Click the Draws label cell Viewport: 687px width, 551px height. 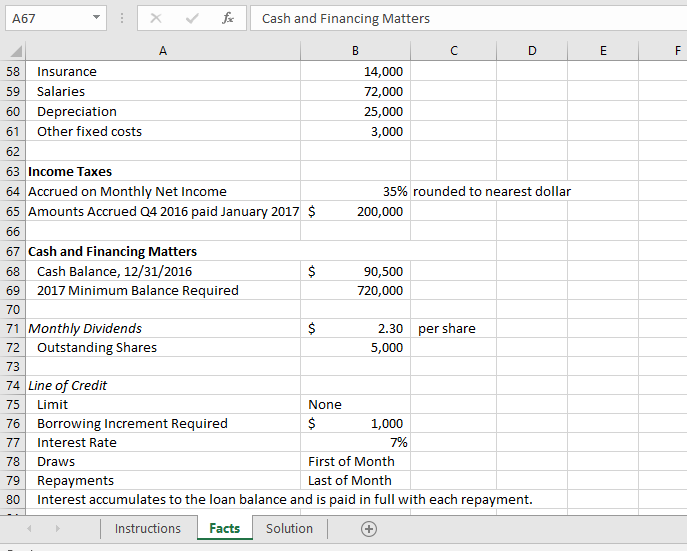pyautogui.click(x=163, y=461)
